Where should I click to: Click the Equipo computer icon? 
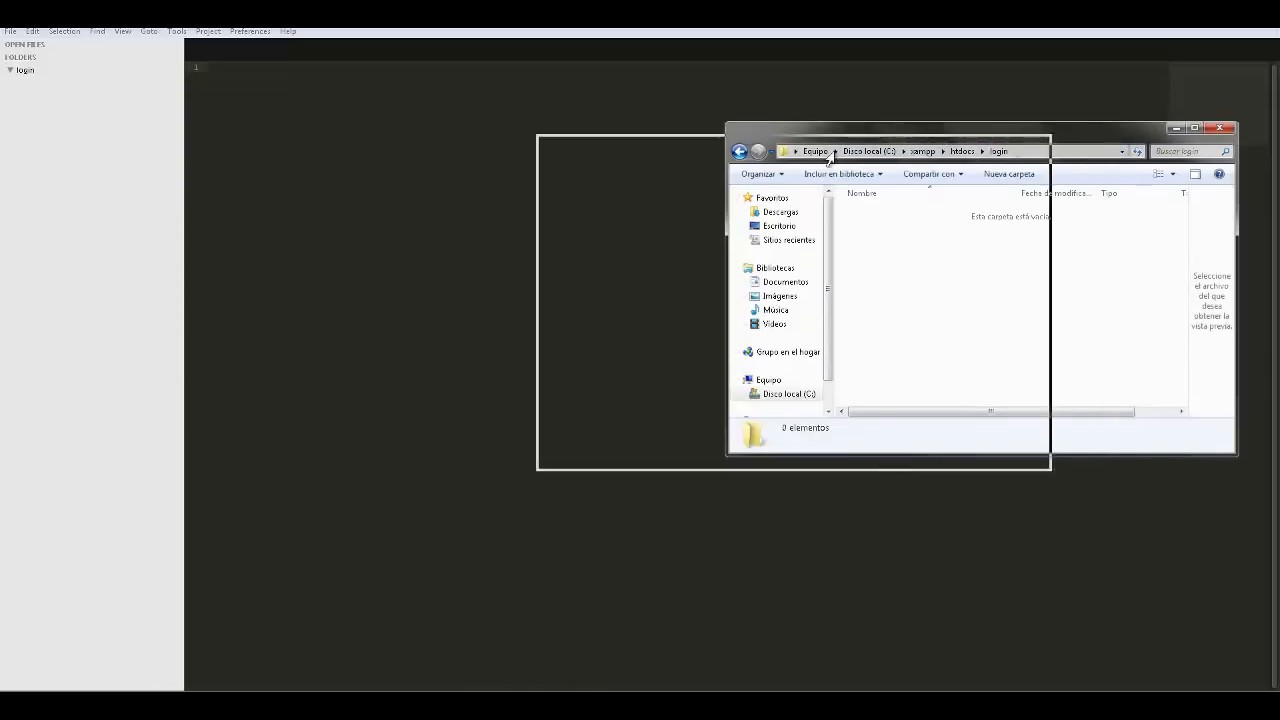[748, 380]
